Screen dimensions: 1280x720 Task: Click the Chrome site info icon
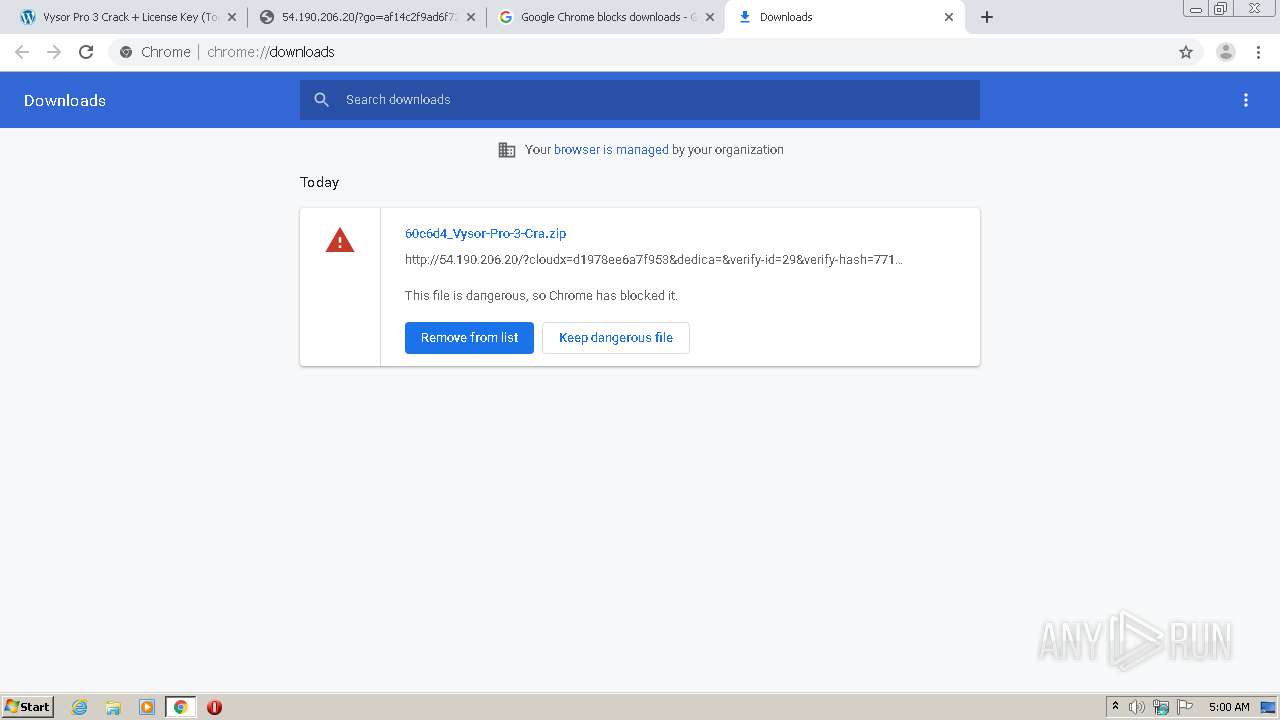pos(126,52)
